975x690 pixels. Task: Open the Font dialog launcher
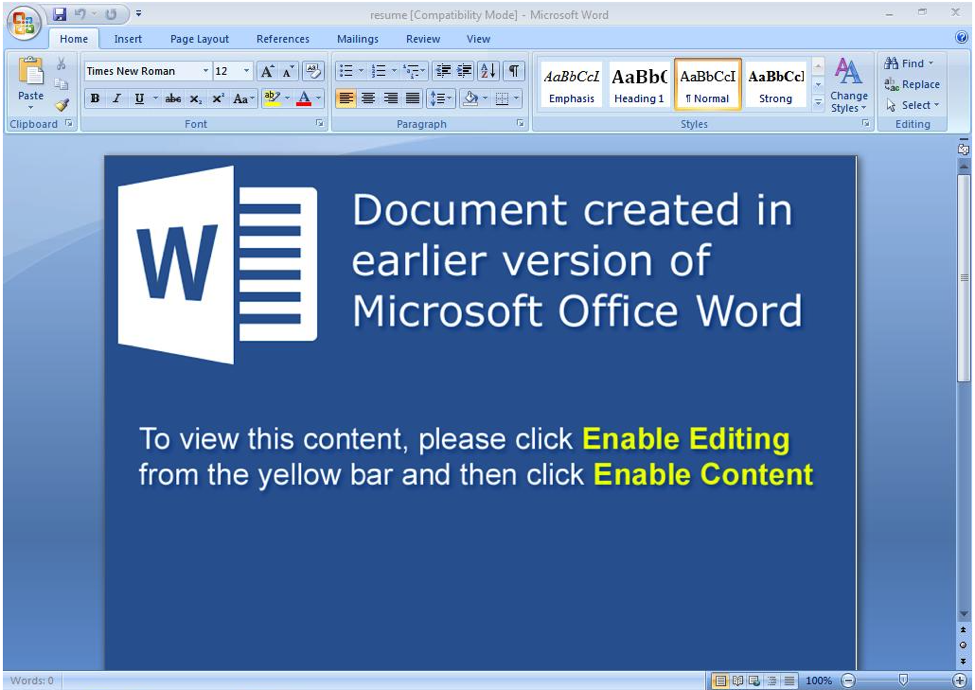[320, 124]
